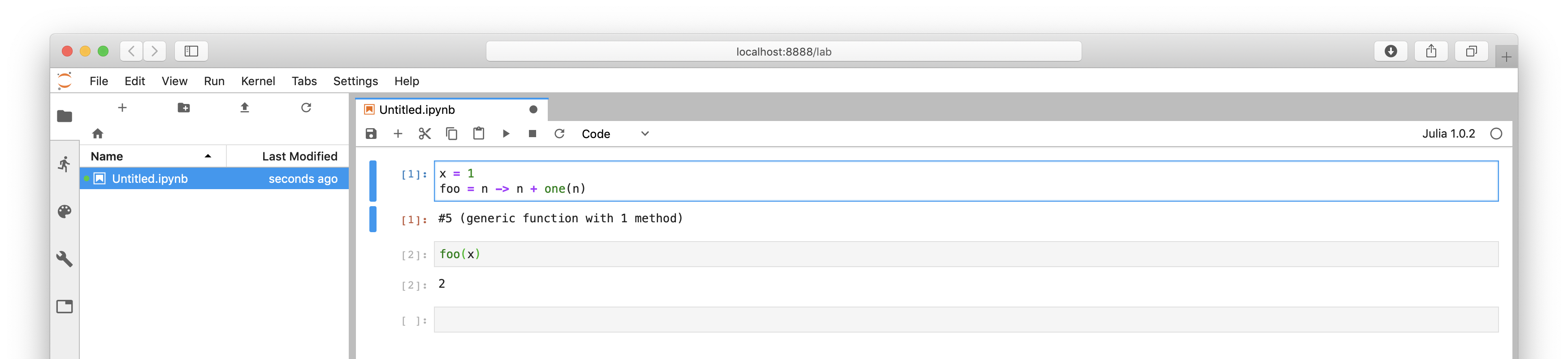Run the selected cell
1568x359 pixels.
coord(506,134)
